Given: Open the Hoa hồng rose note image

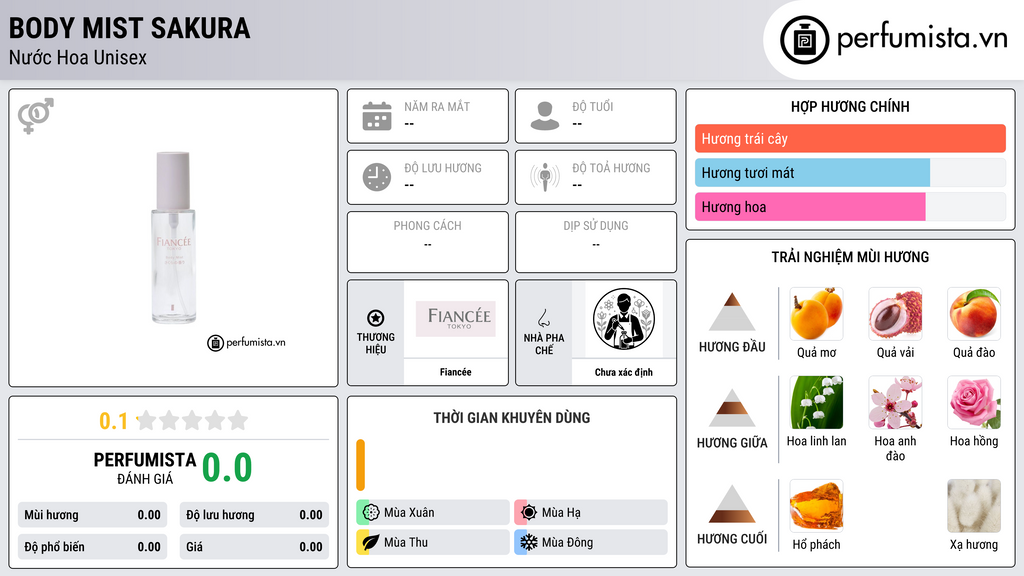Looking at the screenshot, I should click(974, 402).
